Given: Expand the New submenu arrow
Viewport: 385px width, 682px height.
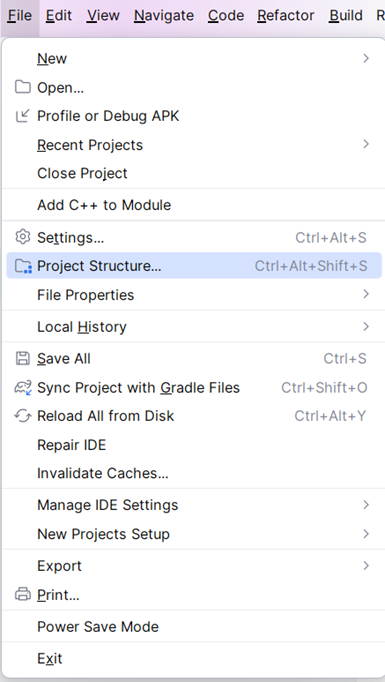Looking at the screenshot, I should 366,58.
